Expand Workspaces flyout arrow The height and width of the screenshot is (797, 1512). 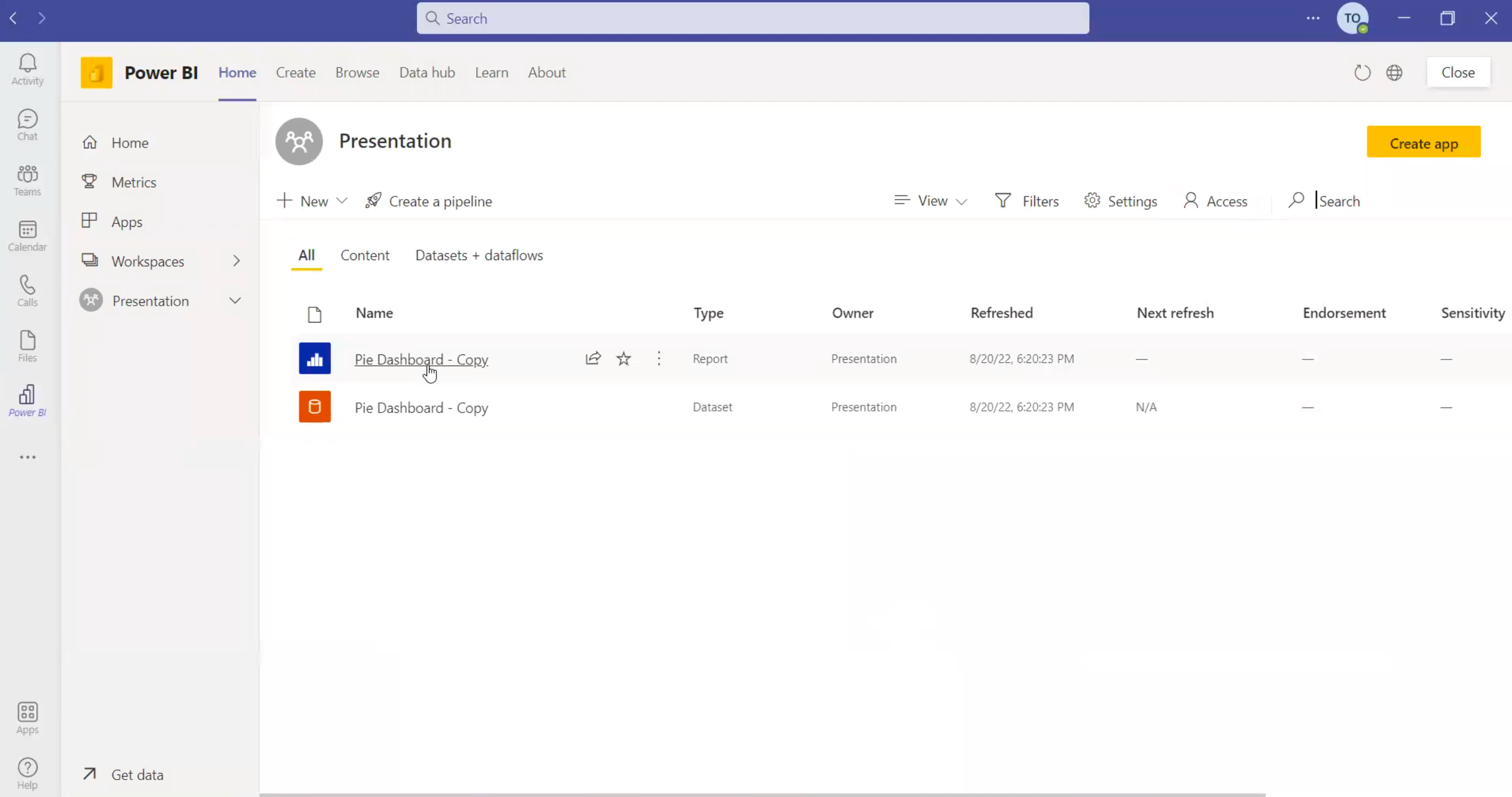pos(236,261)
